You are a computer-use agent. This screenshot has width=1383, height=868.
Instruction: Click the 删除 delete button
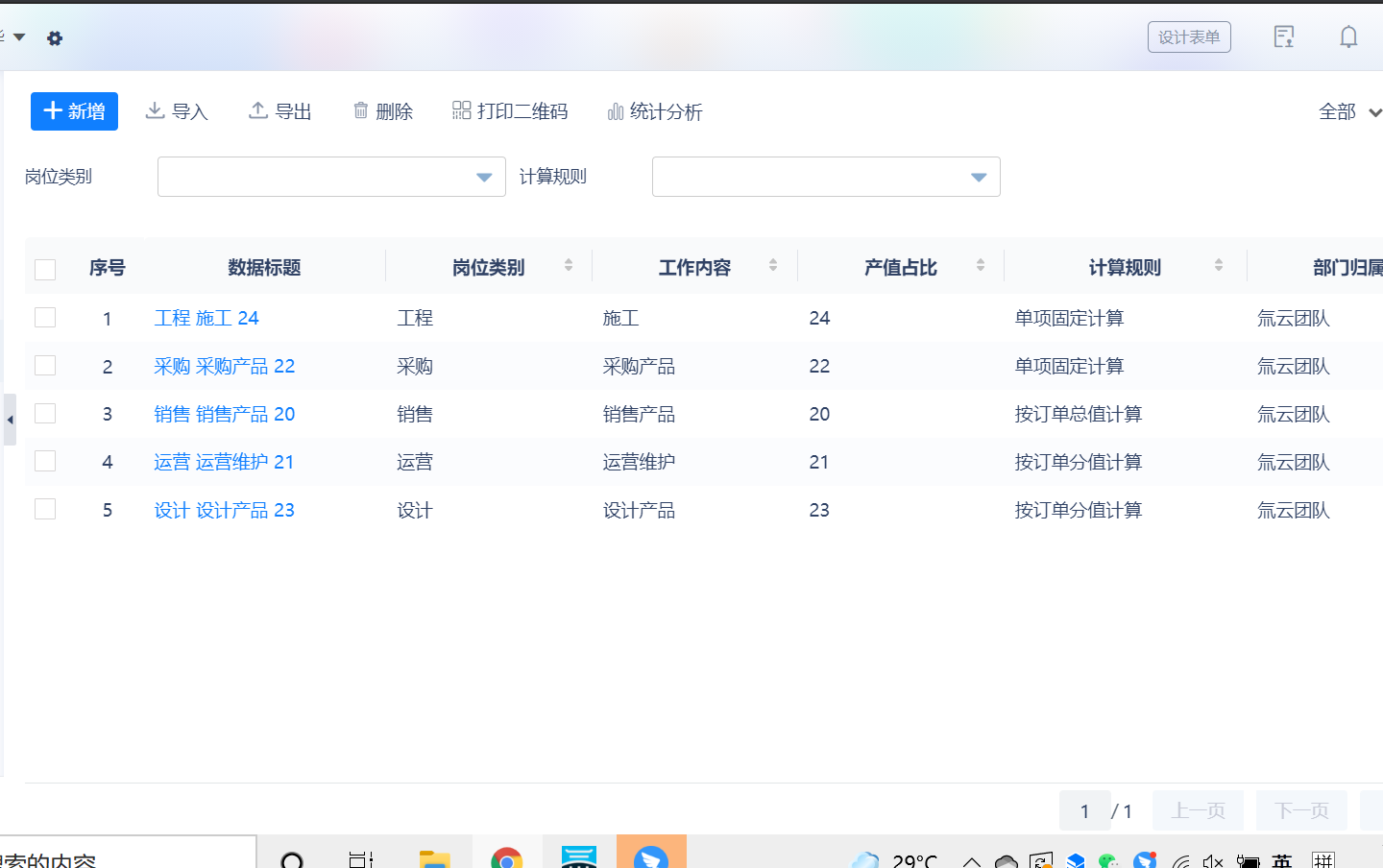382,111
